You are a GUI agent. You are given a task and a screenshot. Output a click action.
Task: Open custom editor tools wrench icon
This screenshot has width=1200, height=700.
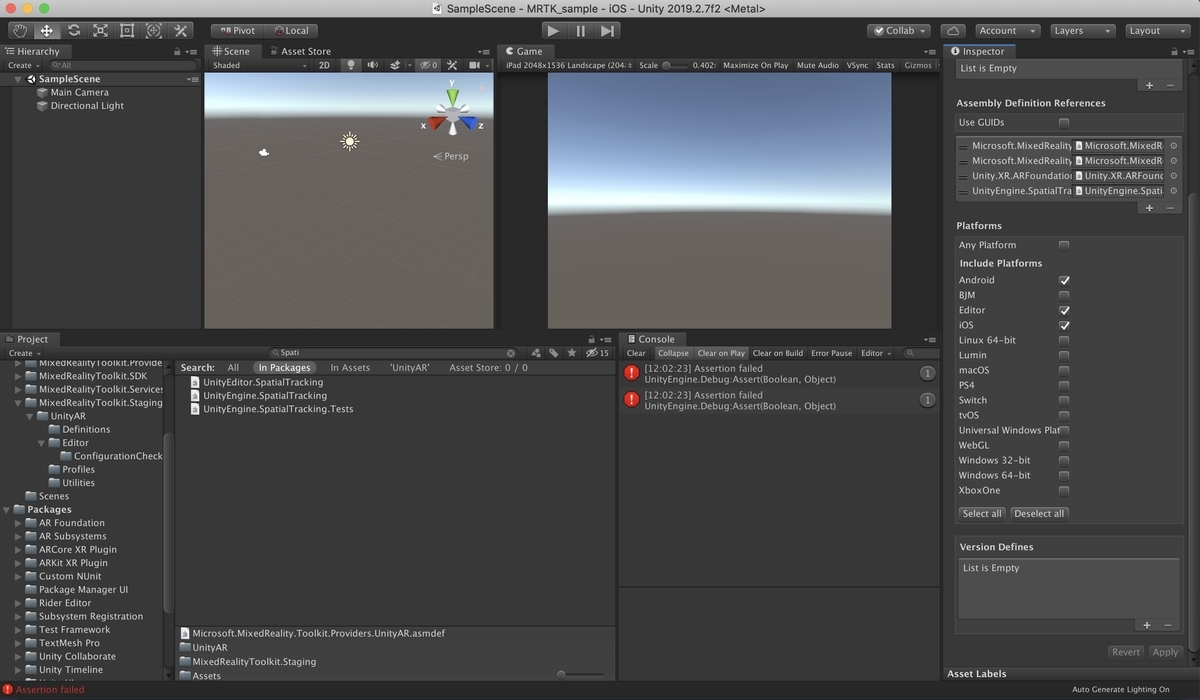[180, 31]
